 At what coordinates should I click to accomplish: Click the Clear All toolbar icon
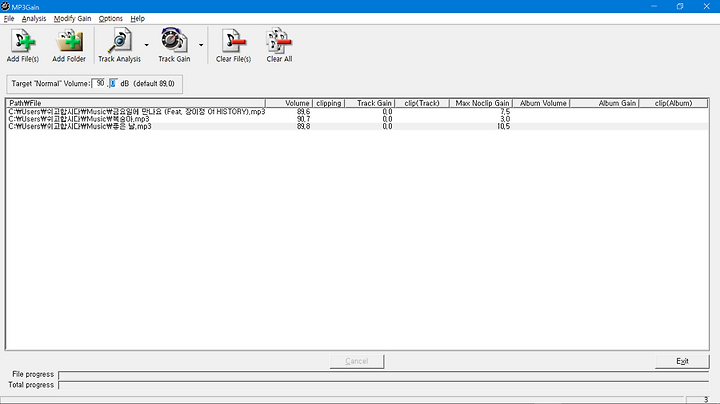coord(279,45)
